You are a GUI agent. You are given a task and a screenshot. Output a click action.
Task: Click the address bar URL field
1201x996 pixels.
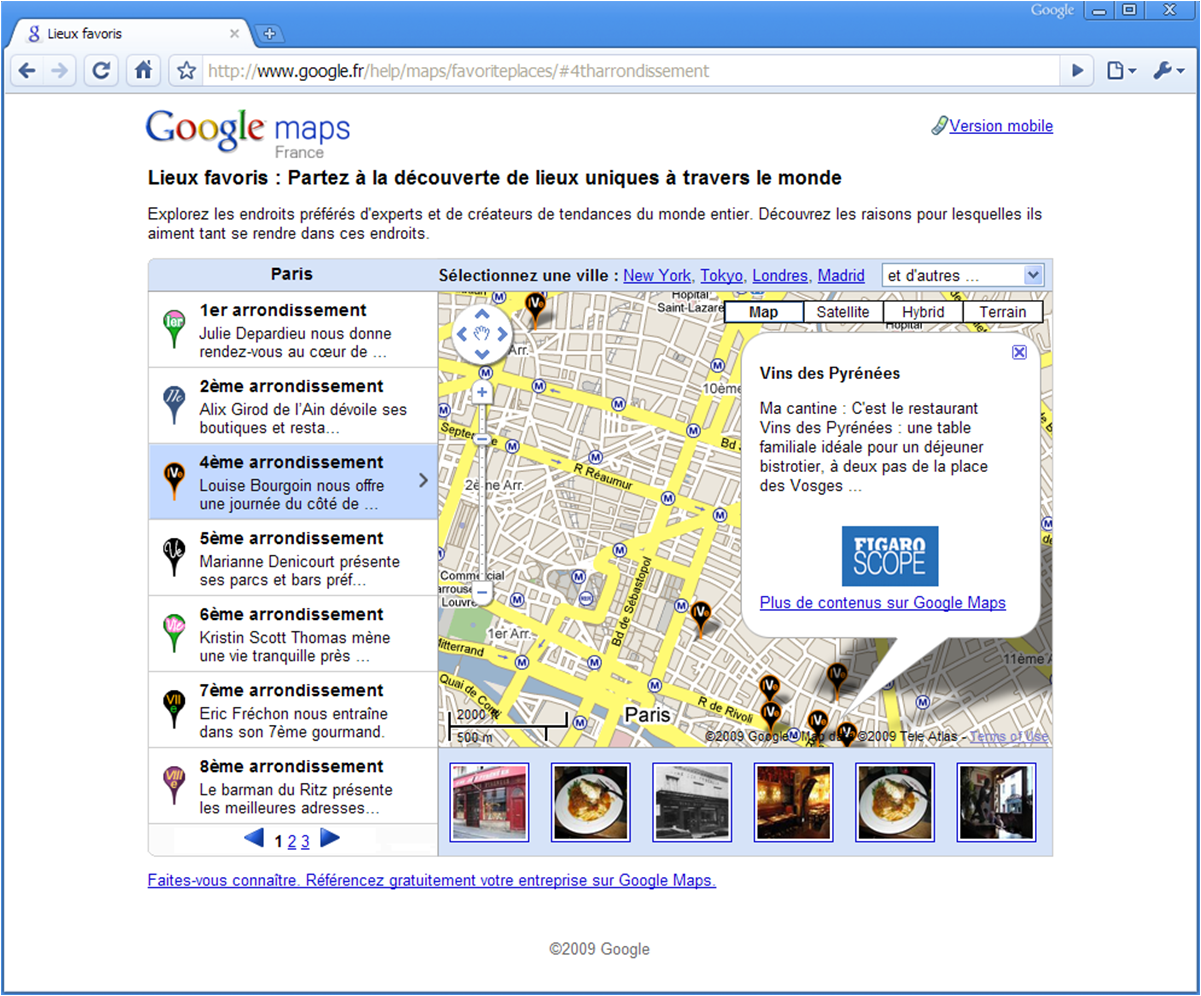tap(630, 71)
